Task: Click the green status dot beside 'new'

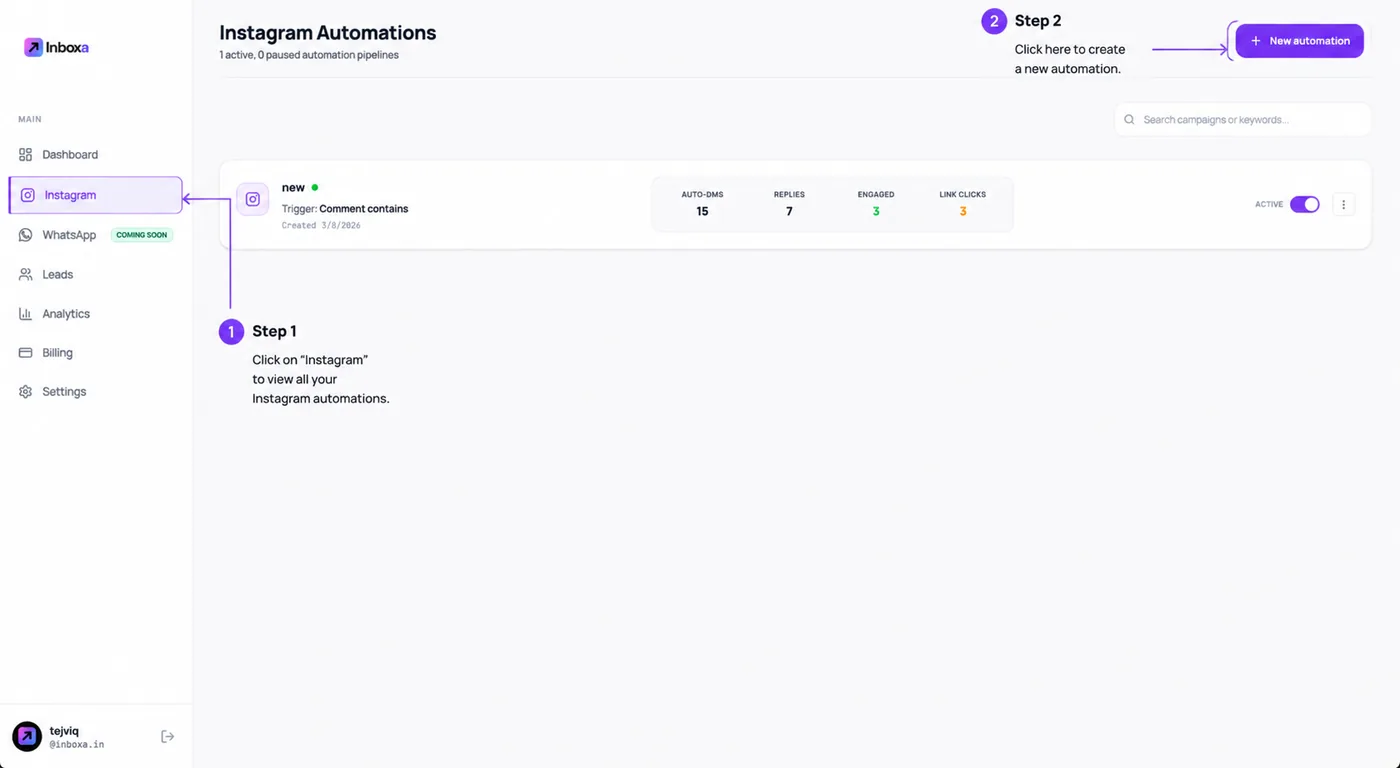Action: coord(315,187)
